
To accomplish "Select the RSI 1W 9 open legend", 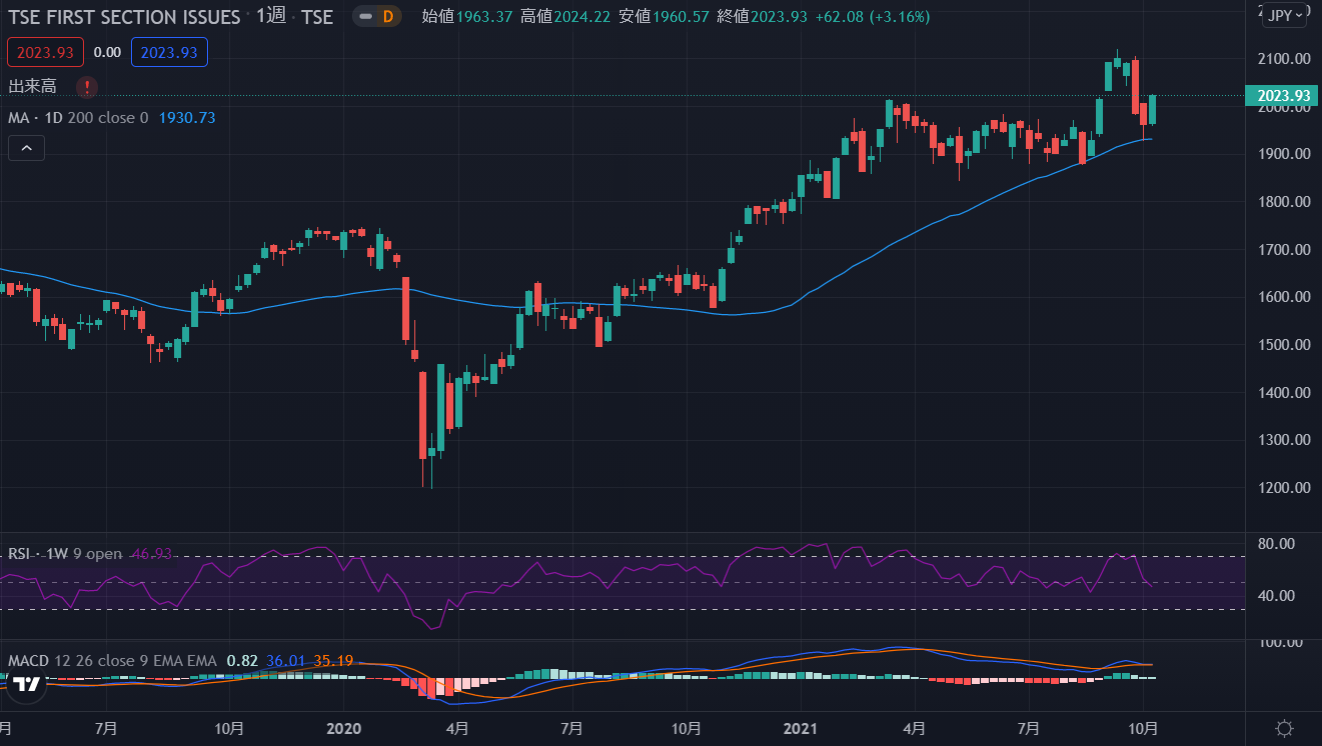I will coord(65,554).
